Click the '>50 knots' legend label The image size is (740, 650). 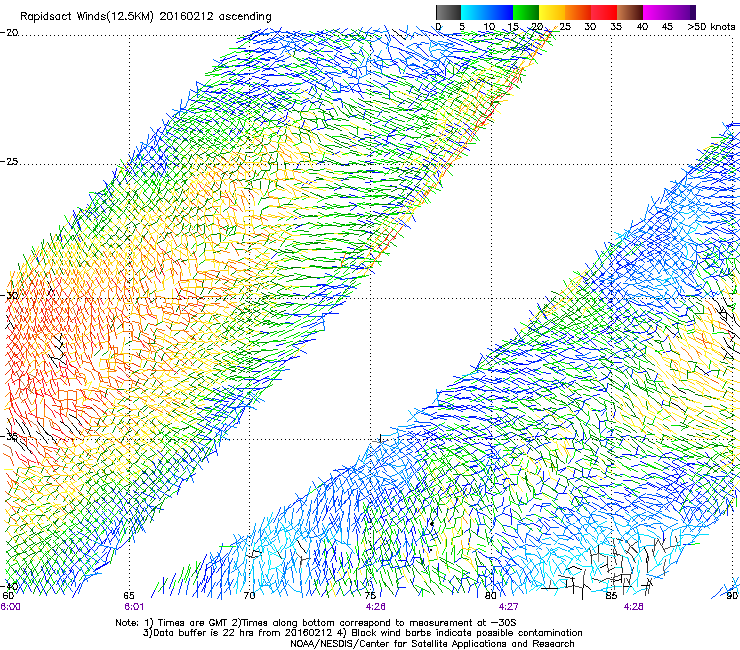(x=711, y=26)
